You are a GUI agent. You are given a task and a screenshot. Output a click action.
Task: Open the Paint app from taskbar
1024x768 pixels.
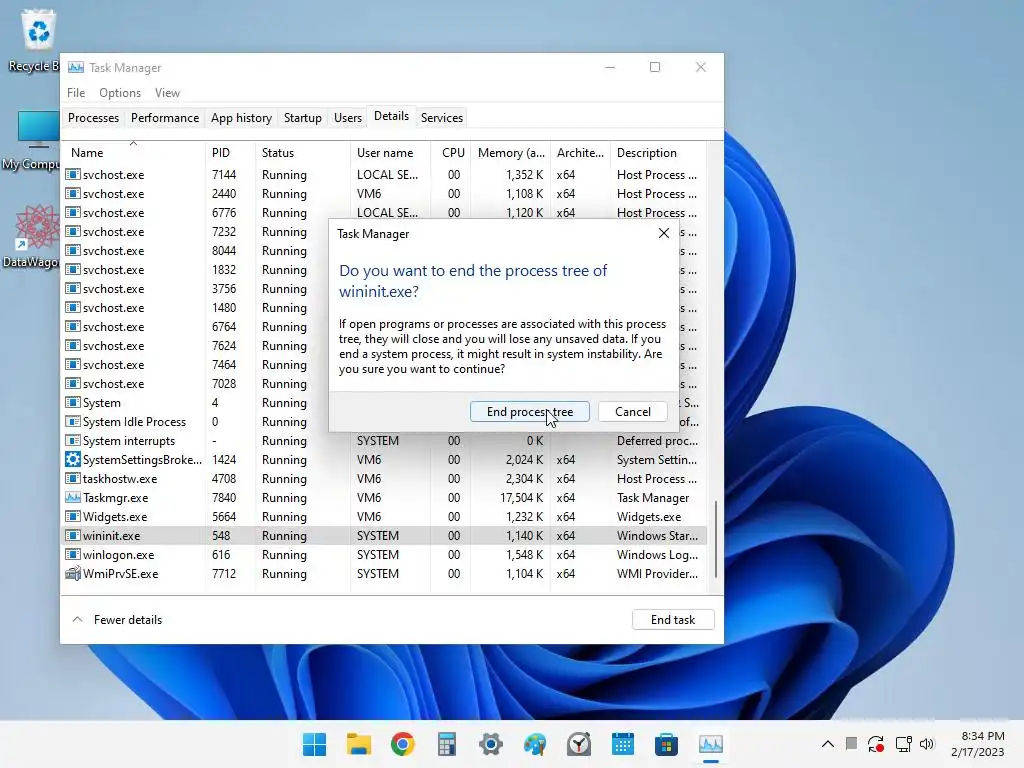pyautogui.click(x=535, y=744)
